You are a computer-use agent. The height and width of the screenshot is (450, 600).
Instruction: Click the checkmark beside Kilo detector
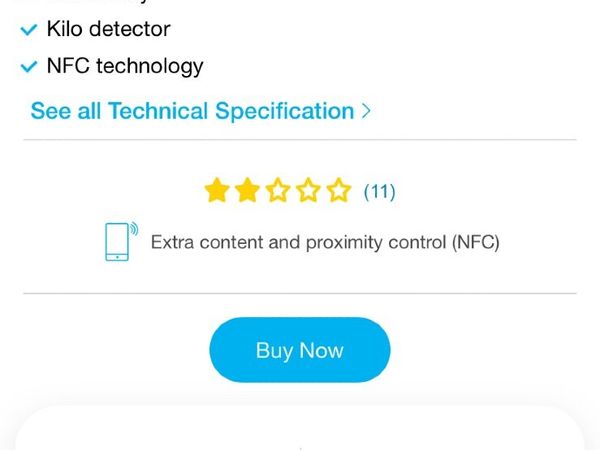tap(29, 29)
